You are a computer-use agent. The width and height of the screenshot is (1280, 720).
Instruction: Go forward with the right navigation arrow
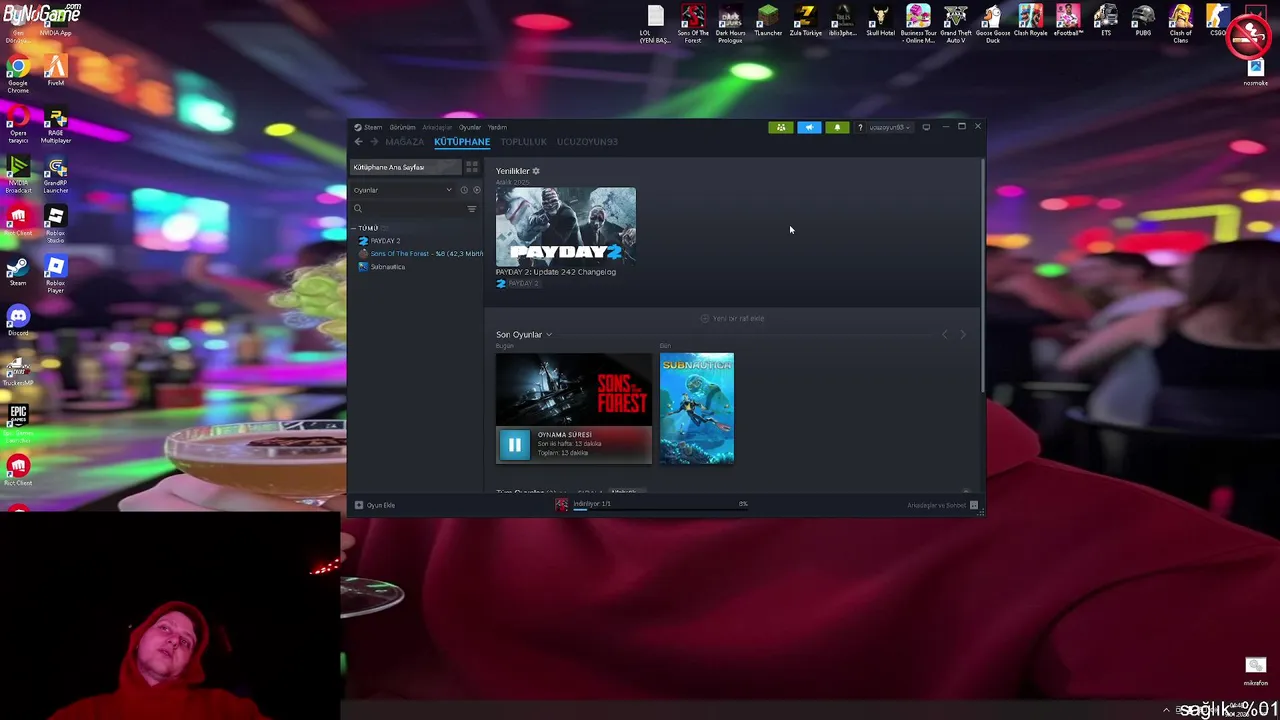pos(374,142)
